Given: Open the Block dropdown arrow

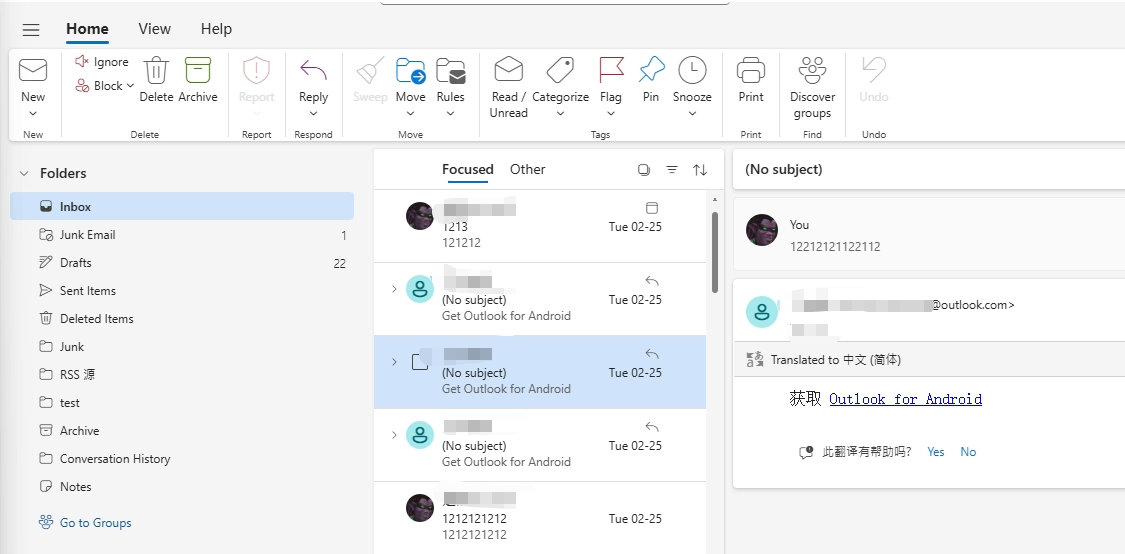Looking at the screenshot, I should click(x=131, y=85).
